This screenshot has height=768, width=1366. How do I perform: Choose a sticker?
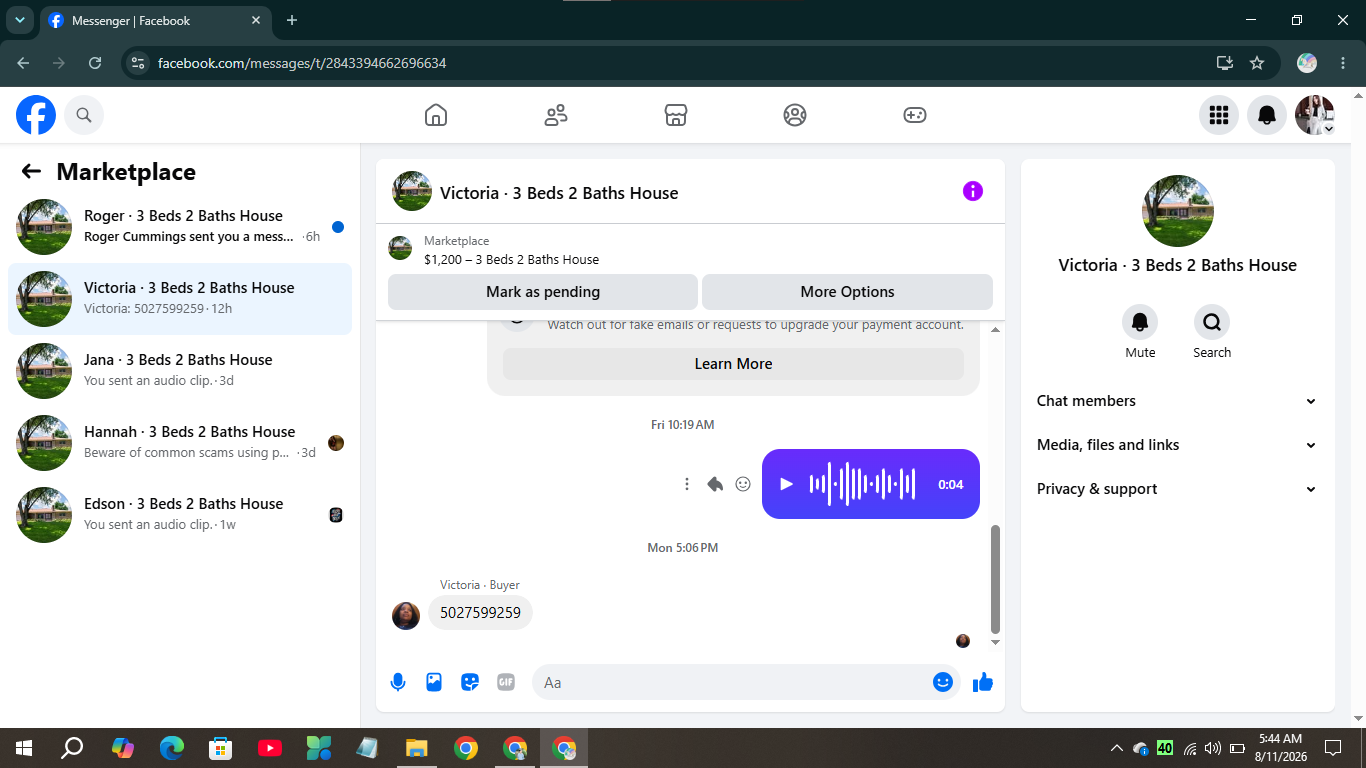click(x=470, y=682)
